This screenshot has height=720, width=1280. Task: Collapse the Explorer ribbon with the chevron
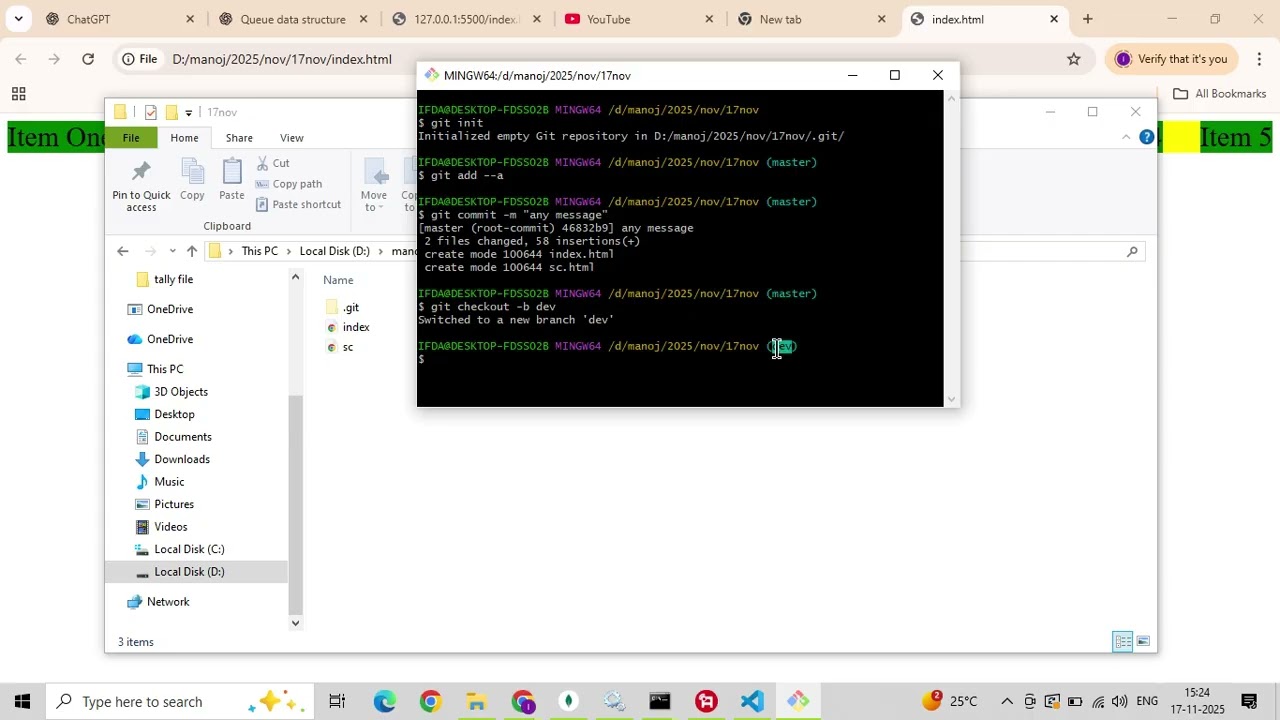coord(1126,137)
